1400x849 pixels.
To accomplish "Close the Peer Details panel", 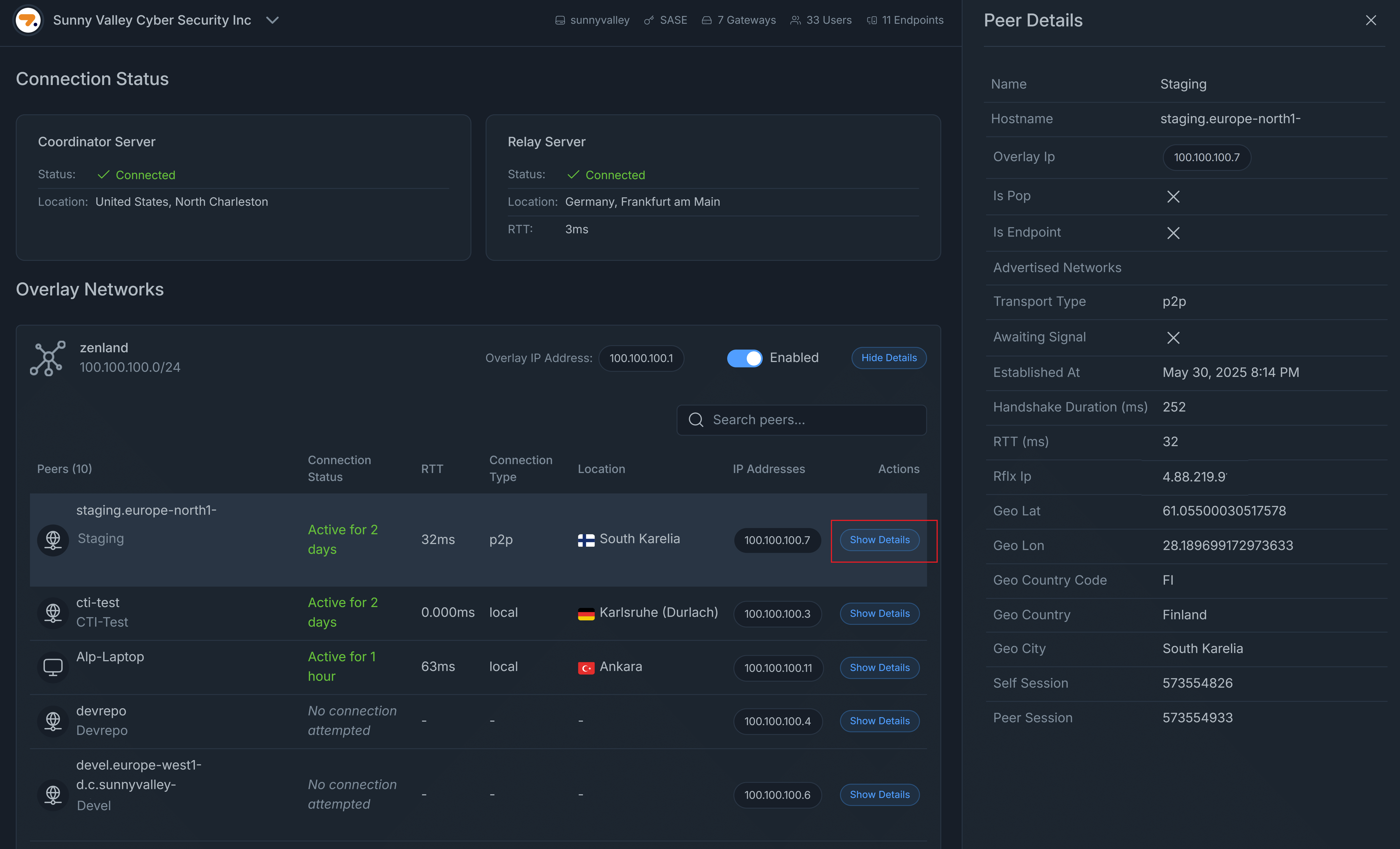I will pos(1370,20).
